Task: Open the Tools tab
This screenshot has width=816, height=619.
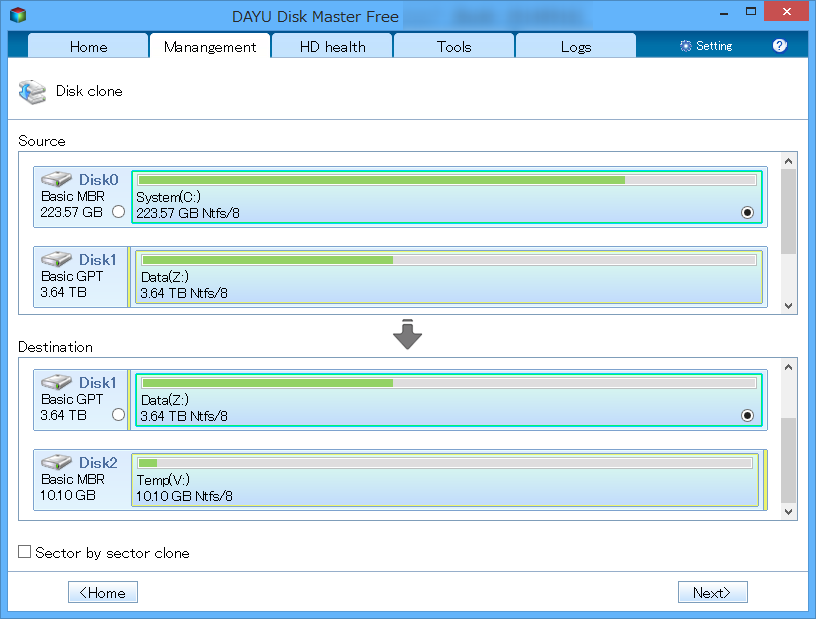Action: click(454, 46)
